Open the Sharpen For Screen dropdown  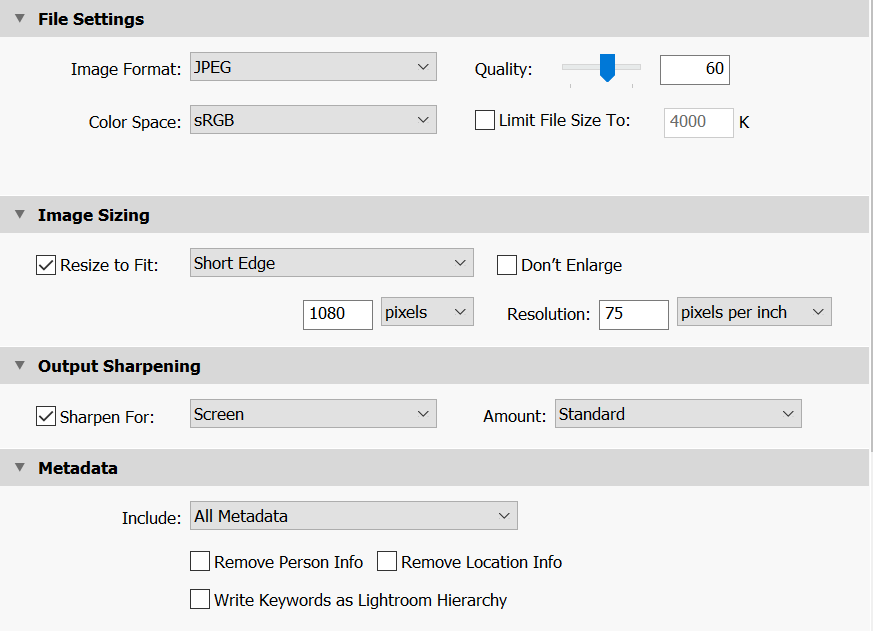[x=313, y=413]
